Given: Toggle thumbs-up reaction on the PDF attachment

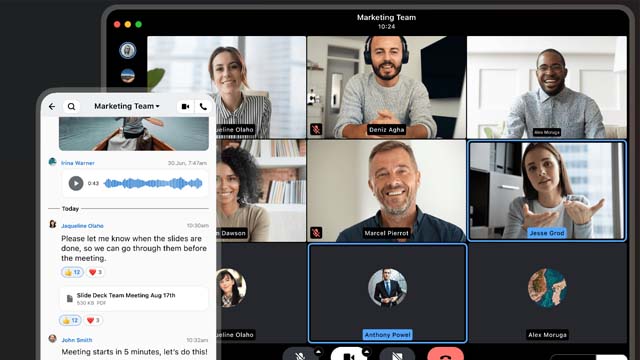Looking at the screenshot, I should tap(70, 320).
